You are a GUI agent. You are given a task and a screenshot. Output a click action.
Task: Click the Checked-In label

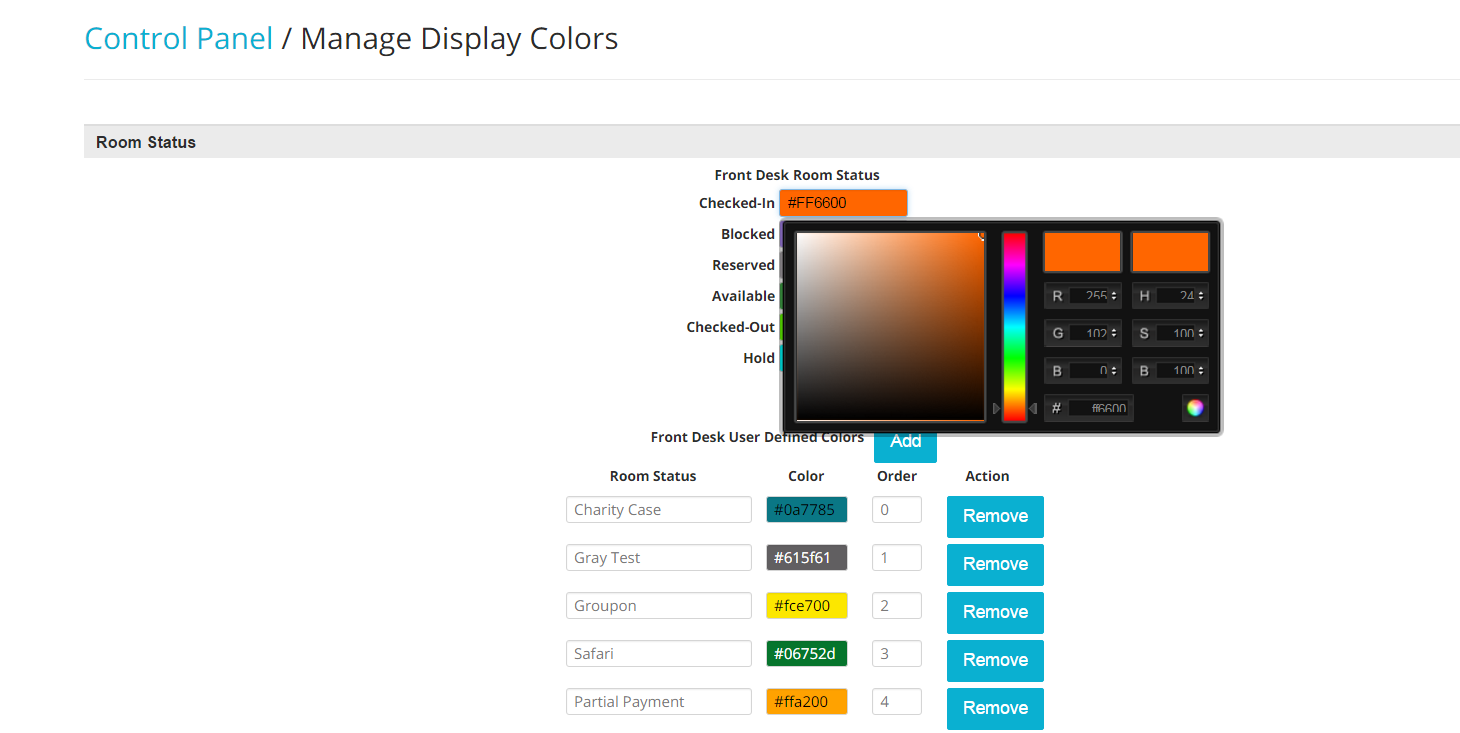point(737,203)
